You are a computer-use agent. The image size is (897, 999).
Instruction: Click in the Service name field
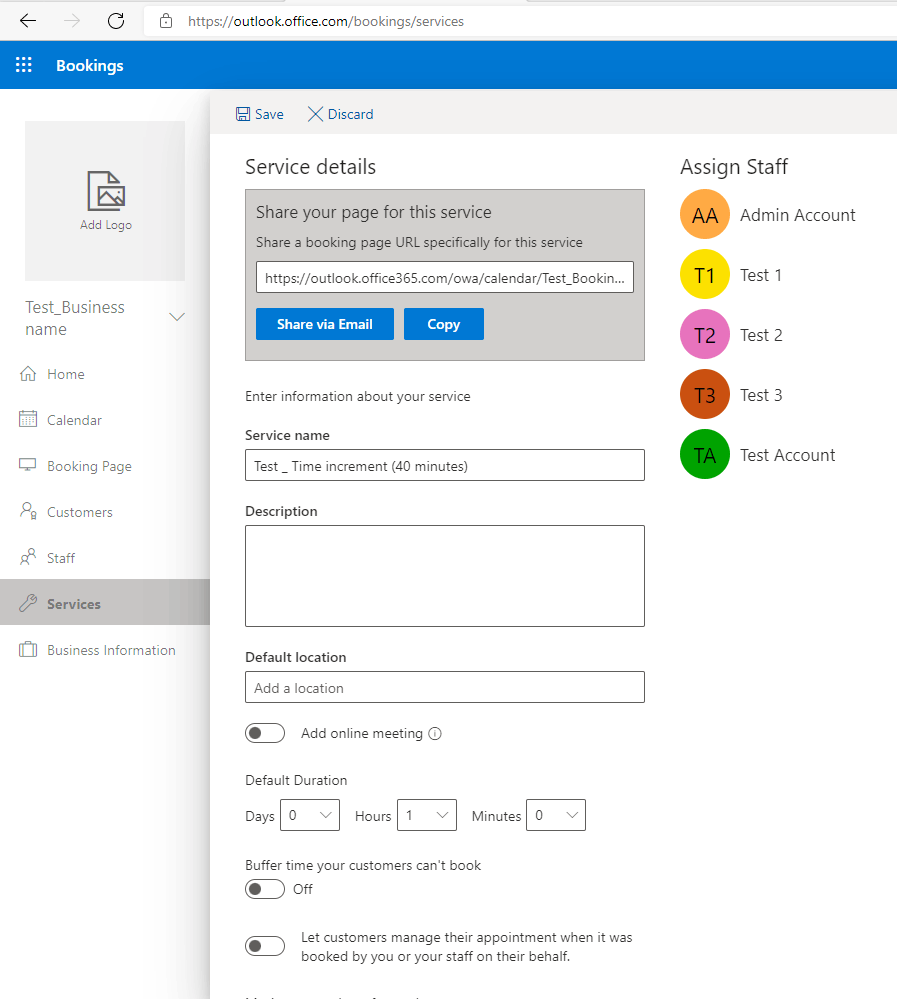[x=445, y=465]
